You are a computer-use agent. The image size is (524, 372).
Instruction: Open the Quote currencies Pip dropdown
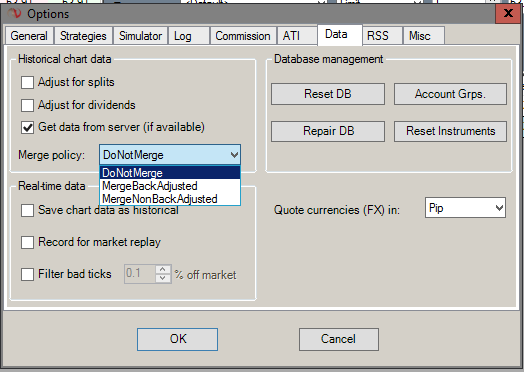[x=465, y=208]
